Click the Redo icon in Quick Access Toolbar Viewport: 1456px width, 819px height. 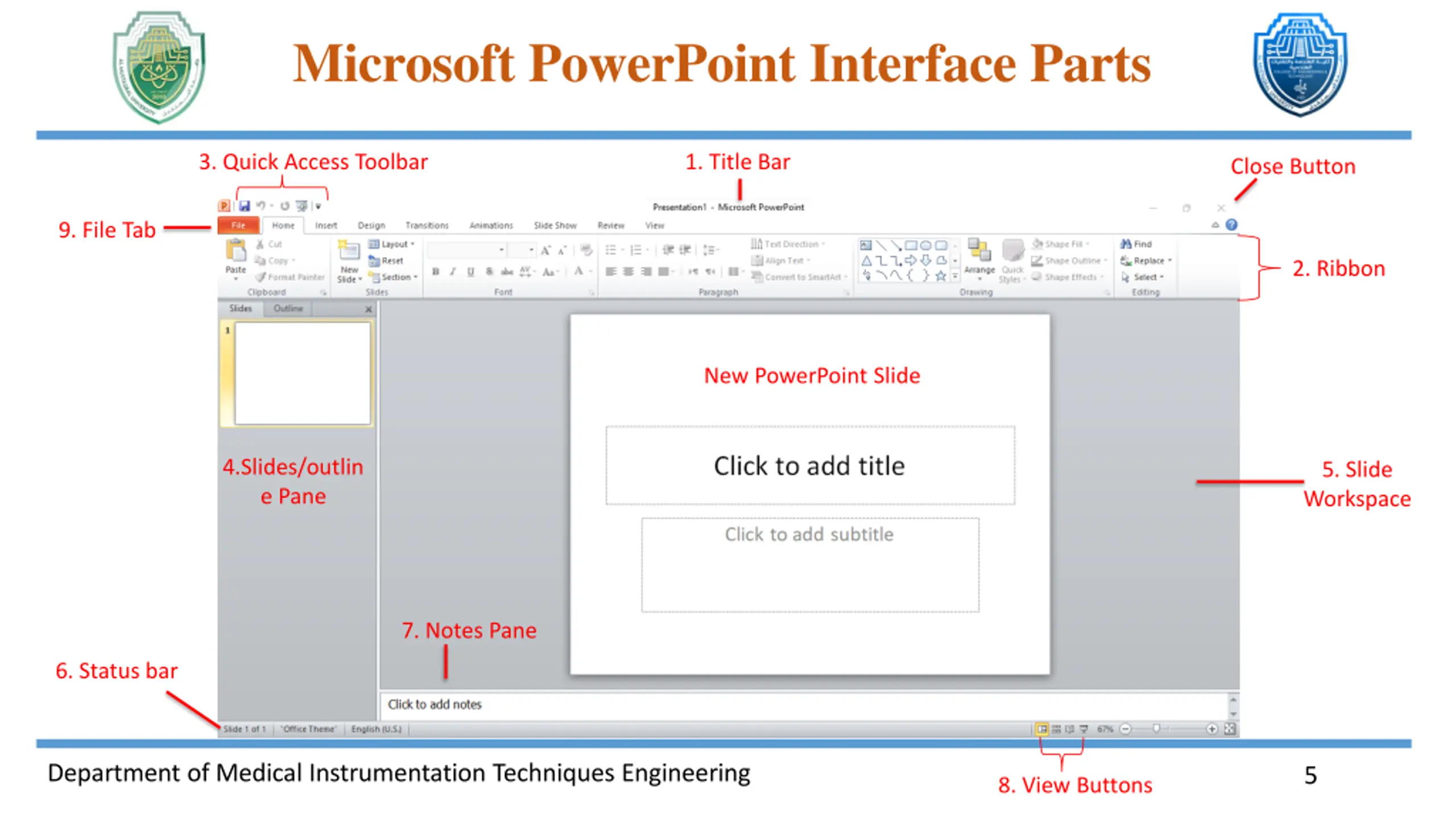[x=285, y=206]
